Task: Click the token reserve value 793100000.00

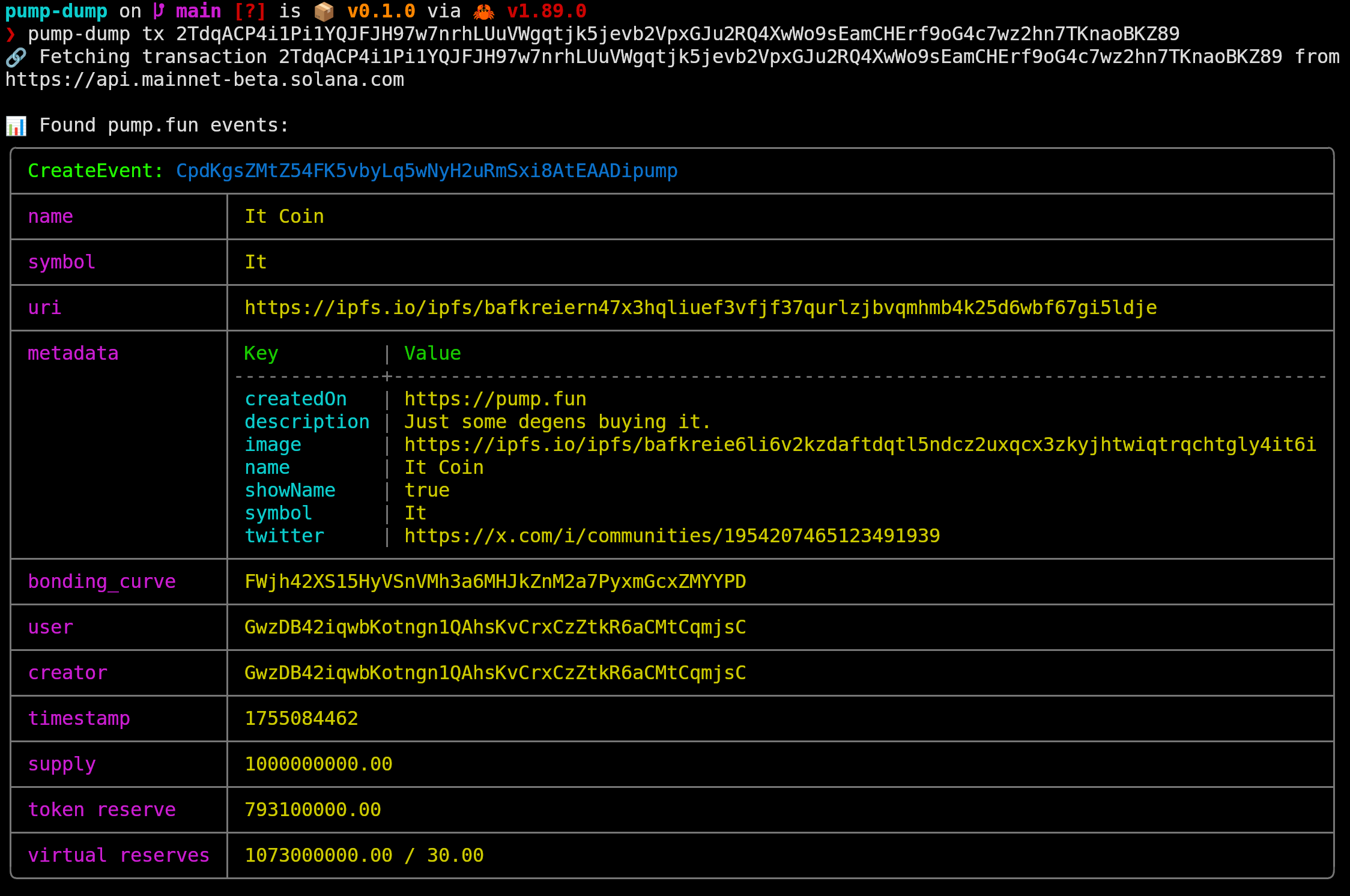Action: 312,810
